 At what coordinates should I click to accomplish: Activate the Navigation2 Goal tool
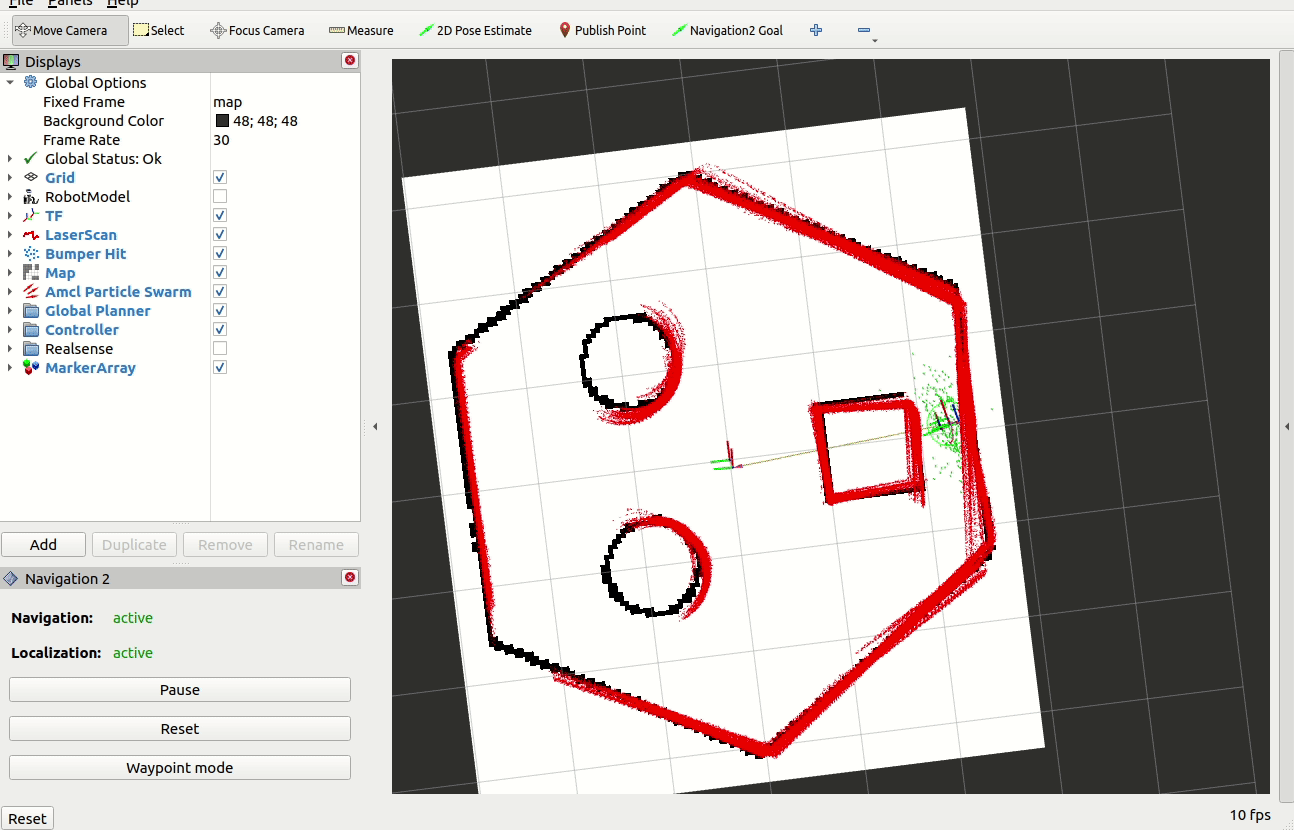(727, 30)
